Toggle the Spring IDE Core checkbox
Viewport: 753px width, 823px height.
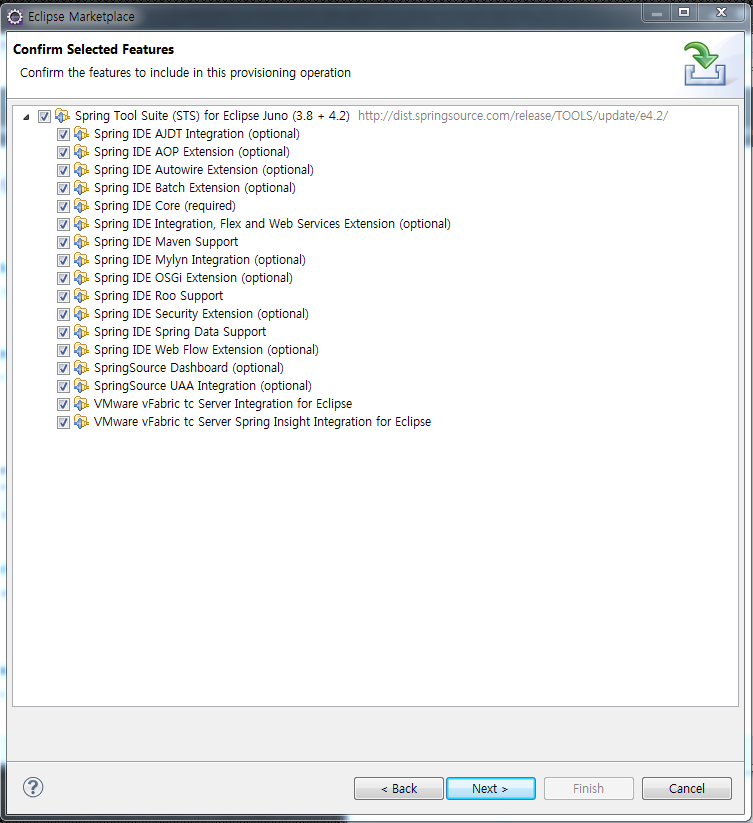63,206
